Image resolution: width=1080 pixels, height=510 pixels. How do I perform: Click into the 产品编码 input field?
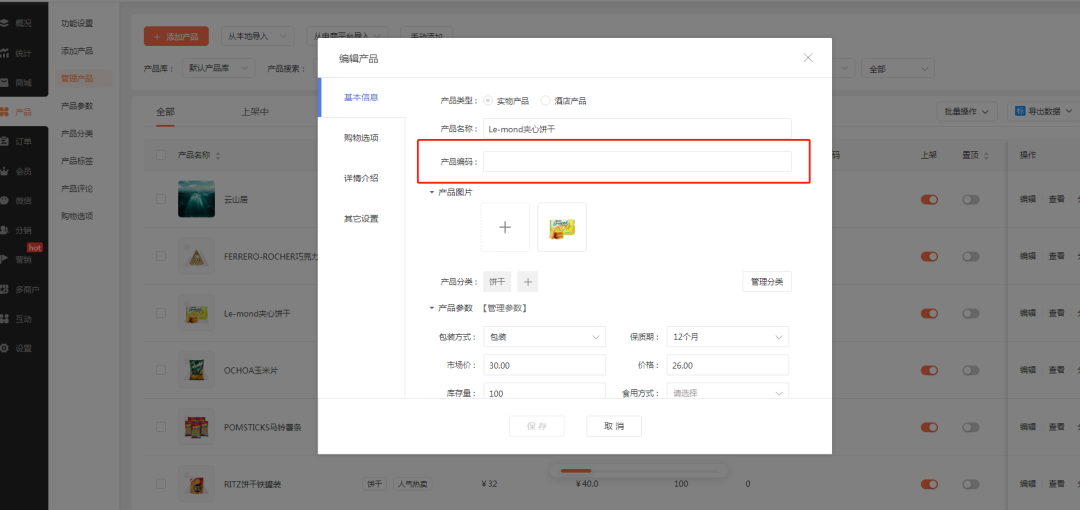637,162
